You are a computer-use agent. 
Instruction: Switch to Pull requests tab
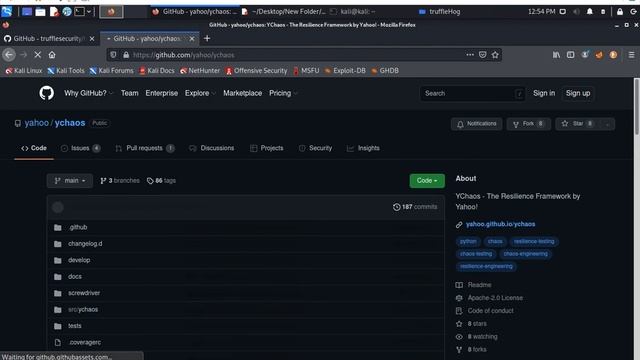coord(145,148)
